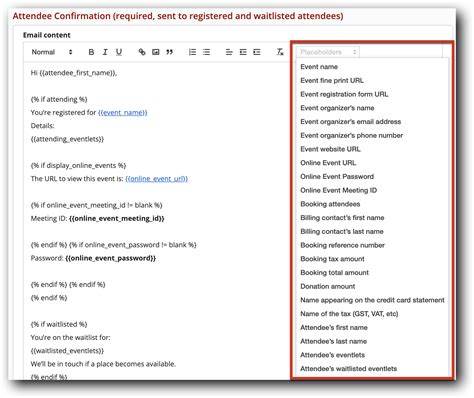Image resolution: width=474 pixels, height=398 pixels.
Task: Toggle bold formatting in the email editor
Action: coord(91,52)
